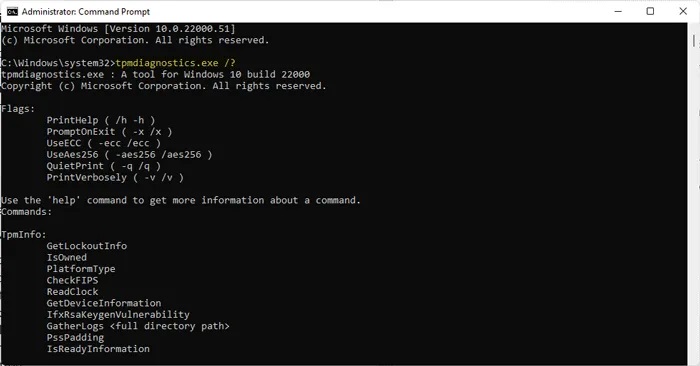Maximize the Command Prompt window
700x366 pixels.
650,12
